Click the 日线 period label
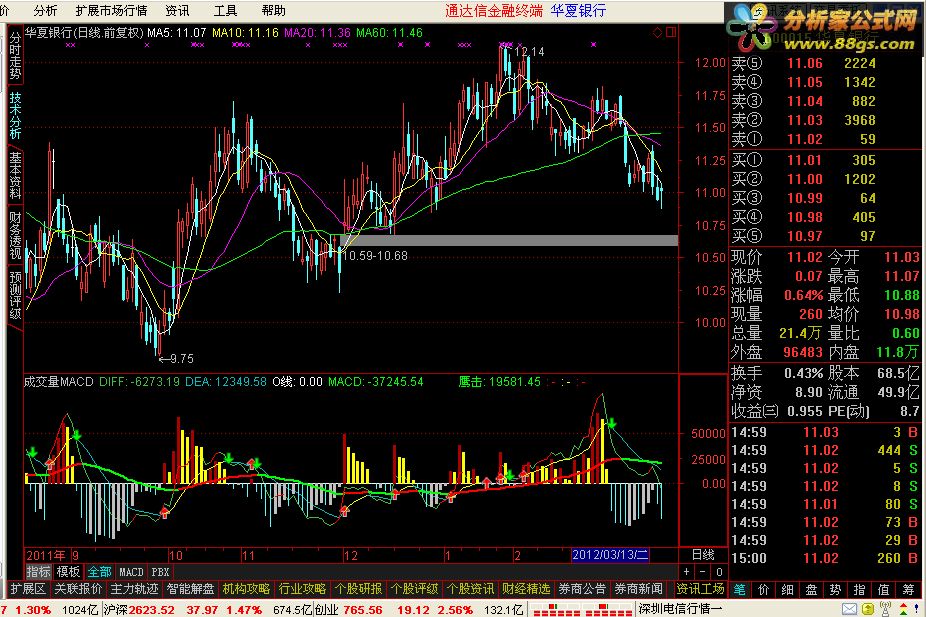926x617 pixels. pos(703,554)
